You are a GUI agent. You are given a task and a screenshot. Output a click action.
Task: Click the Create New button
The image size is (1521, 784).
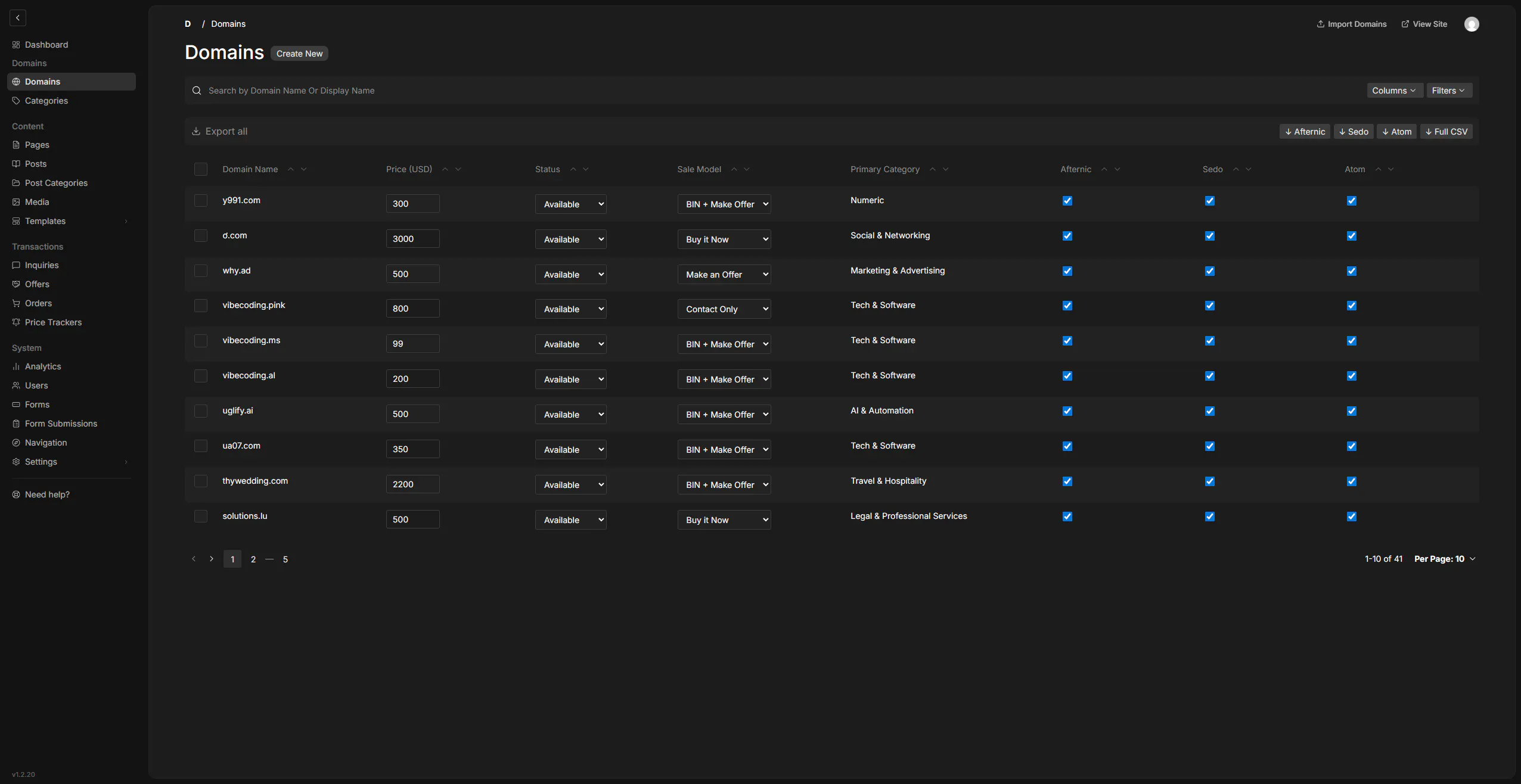coord(299,54)
